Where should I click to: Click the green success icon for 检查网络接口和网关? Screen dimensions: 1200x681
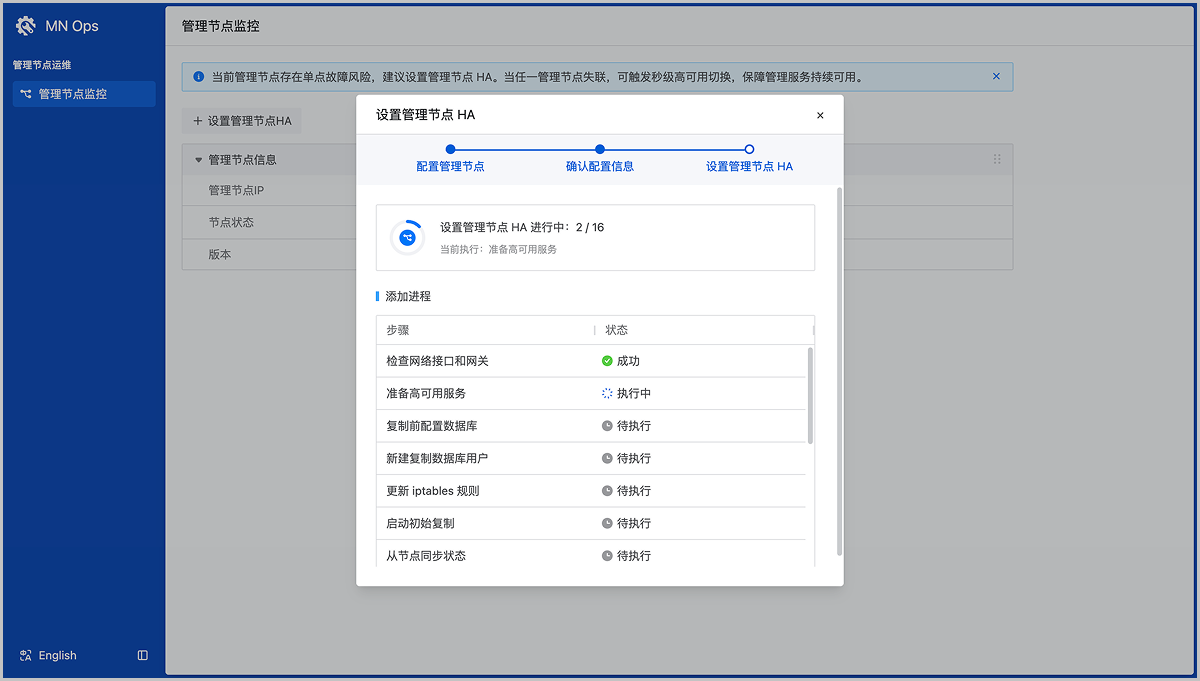coord(607,361)
